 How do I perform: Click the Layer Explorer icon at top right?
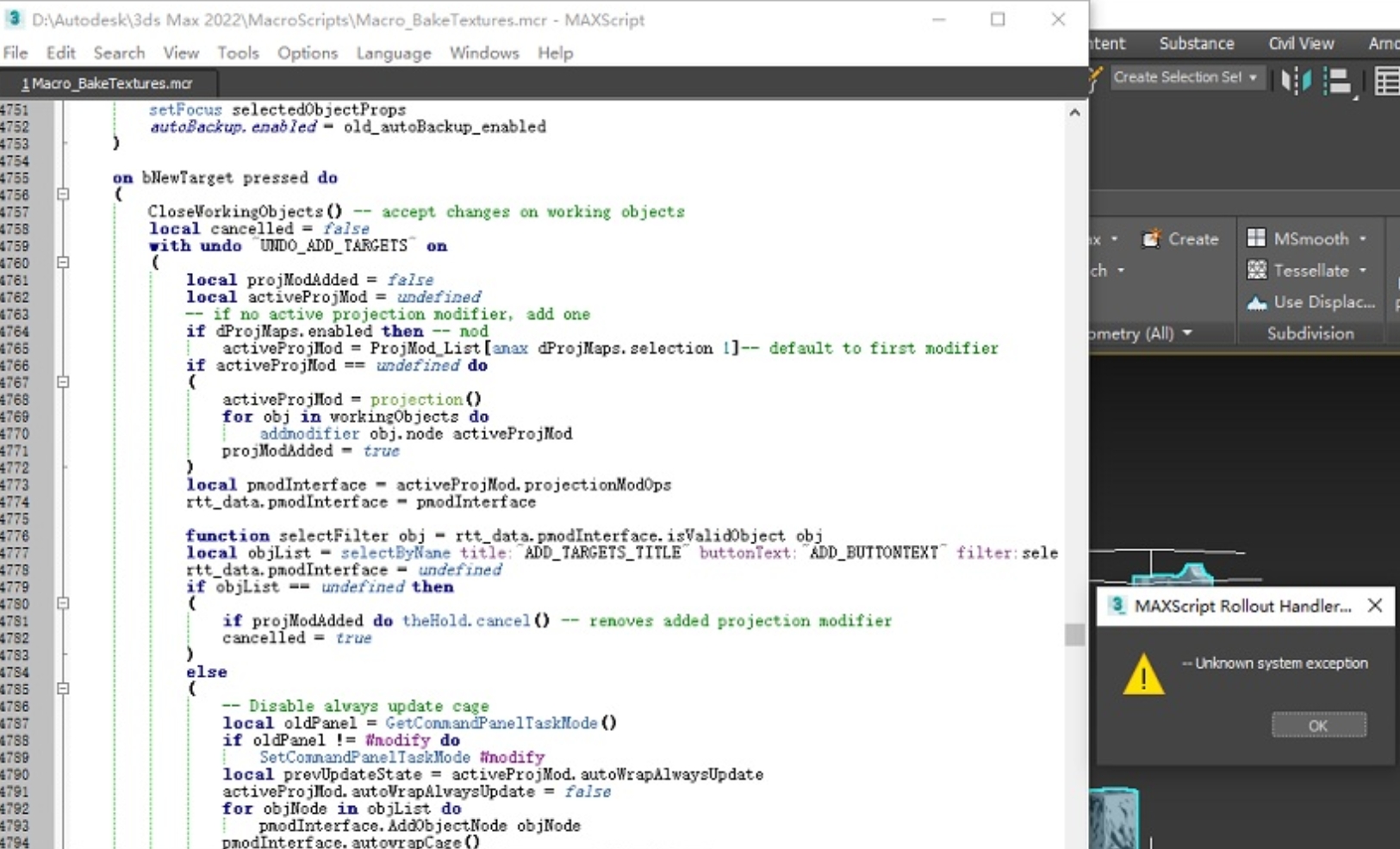tap(1387, 80)
